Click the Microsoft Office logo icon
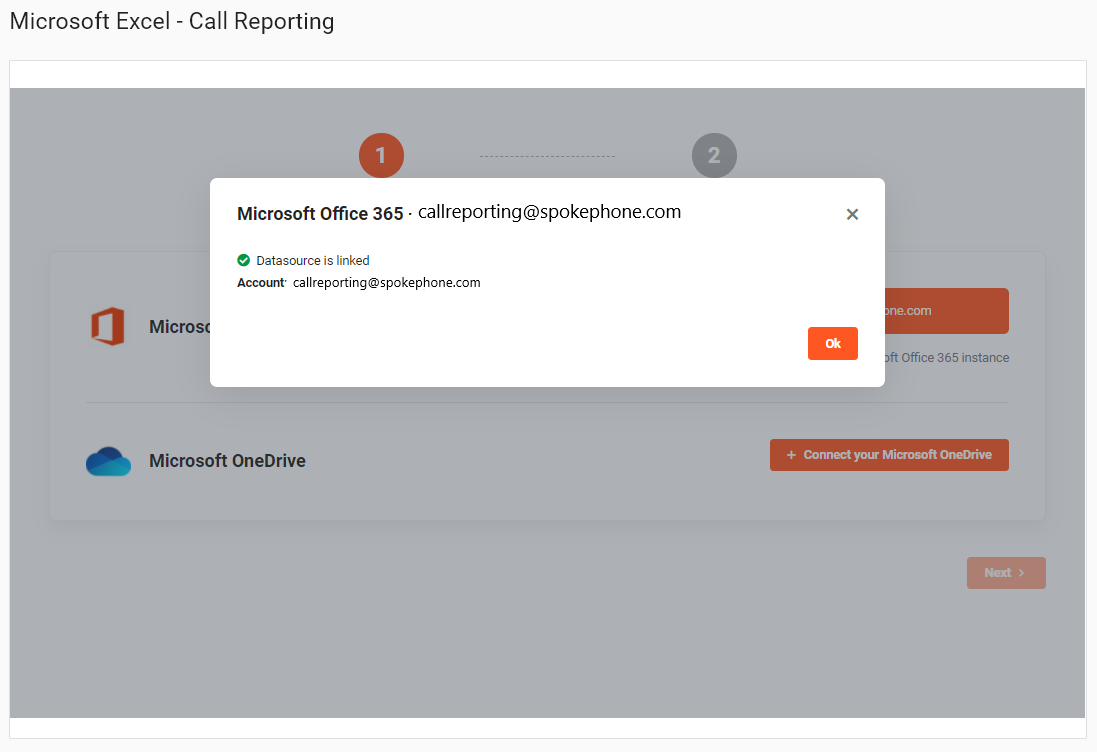The width and height of the screenshot is (1097, 752). click(x=108, y=326)
